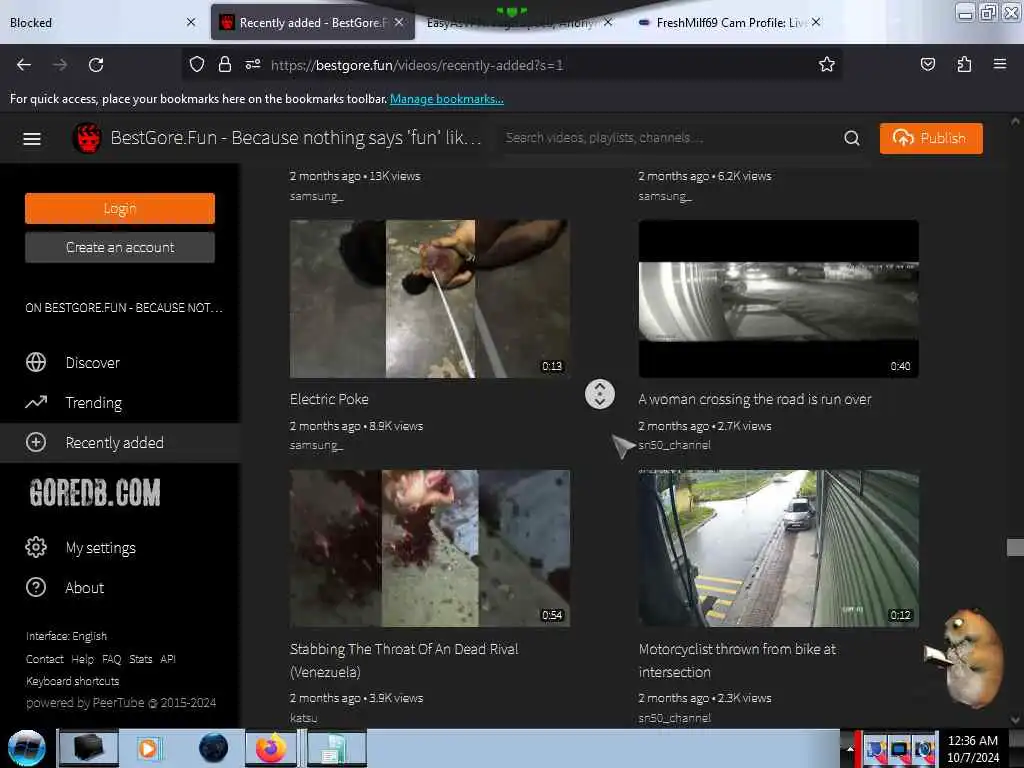Open the media player taskbar icon
This screenshot has height=768, width=1024.
click(x=148, y=748)
